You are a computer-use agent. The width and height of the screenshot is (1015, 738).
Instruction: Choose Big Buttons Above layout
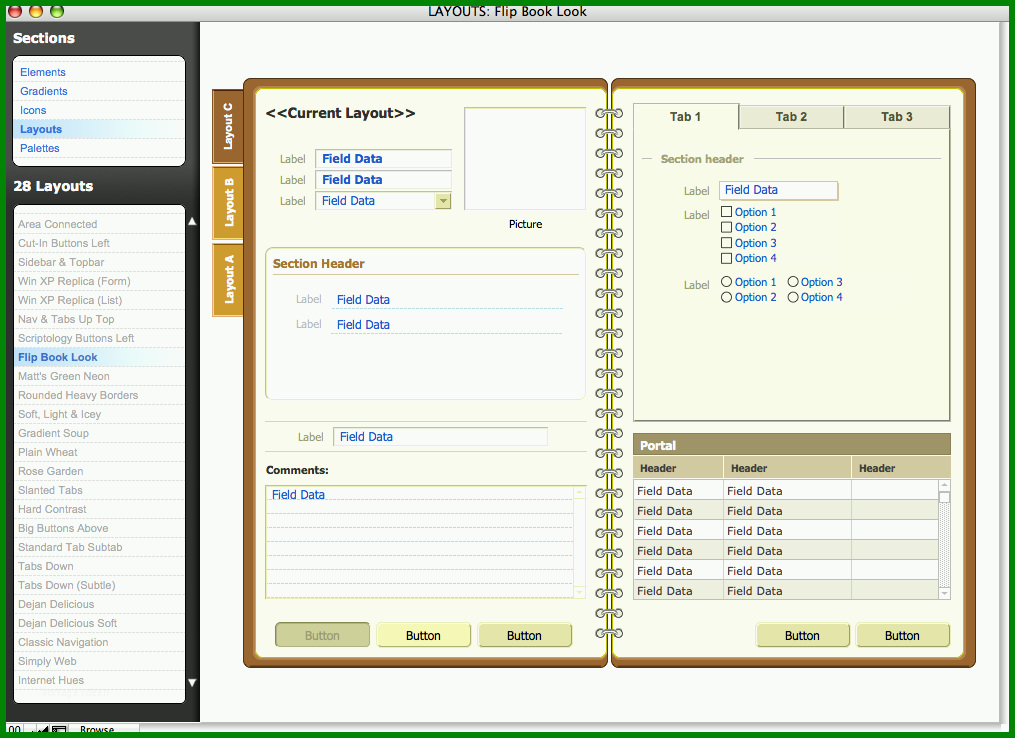click(99, 528)
